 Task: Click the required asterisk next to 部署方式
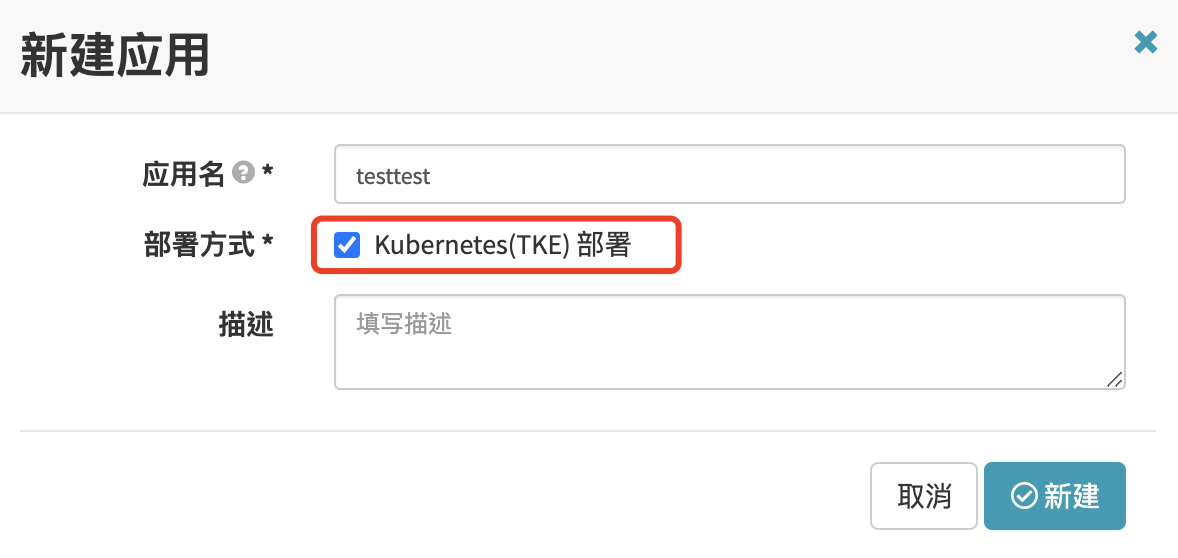[267, 243]
